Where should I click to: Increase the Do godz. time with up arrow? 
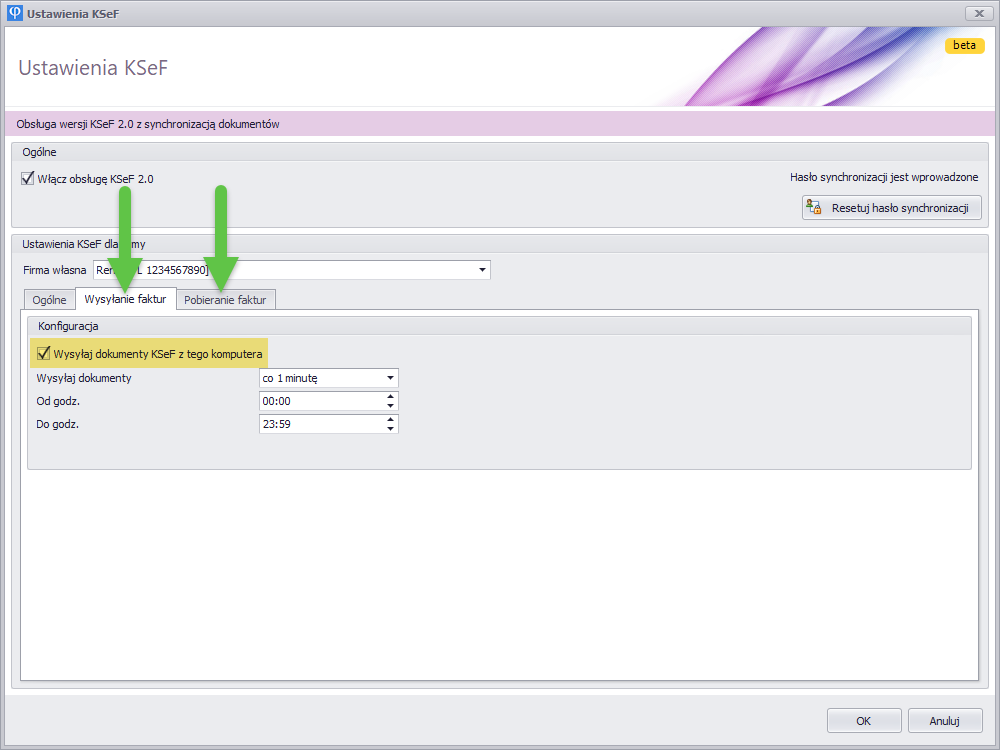(x=390, y=419)
